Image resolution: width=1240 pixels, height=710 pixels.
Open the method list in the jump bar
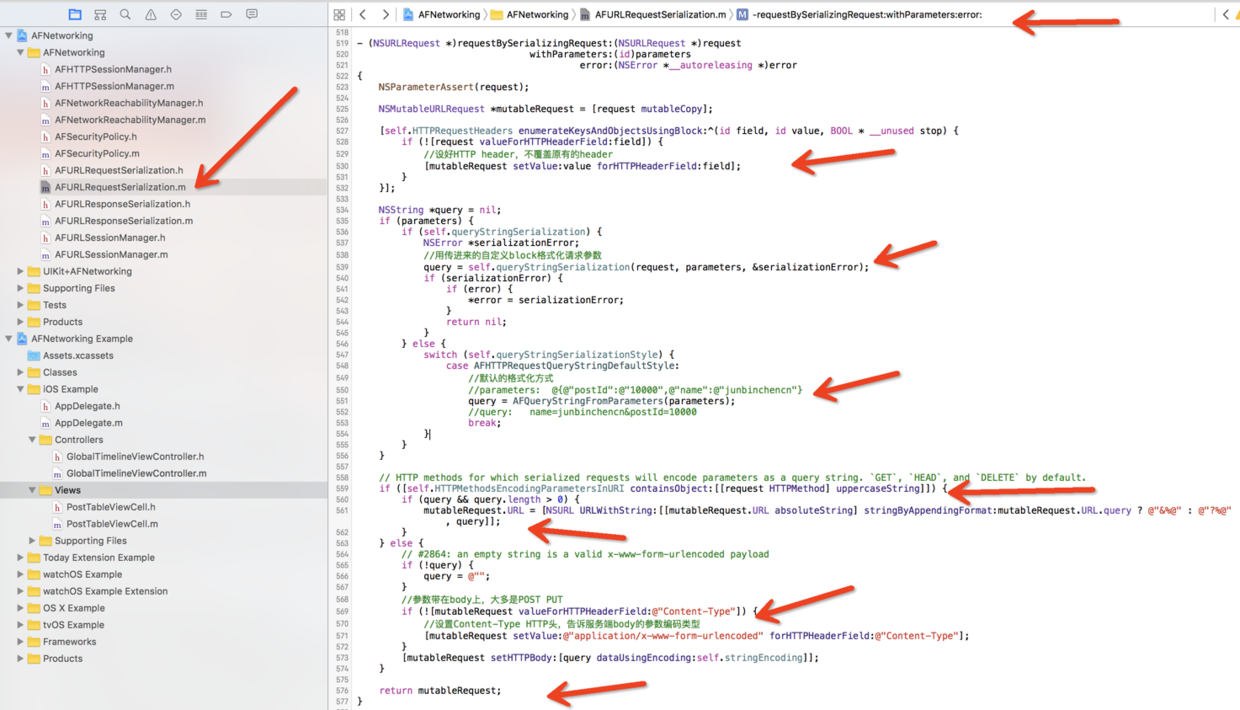point(859,15)
